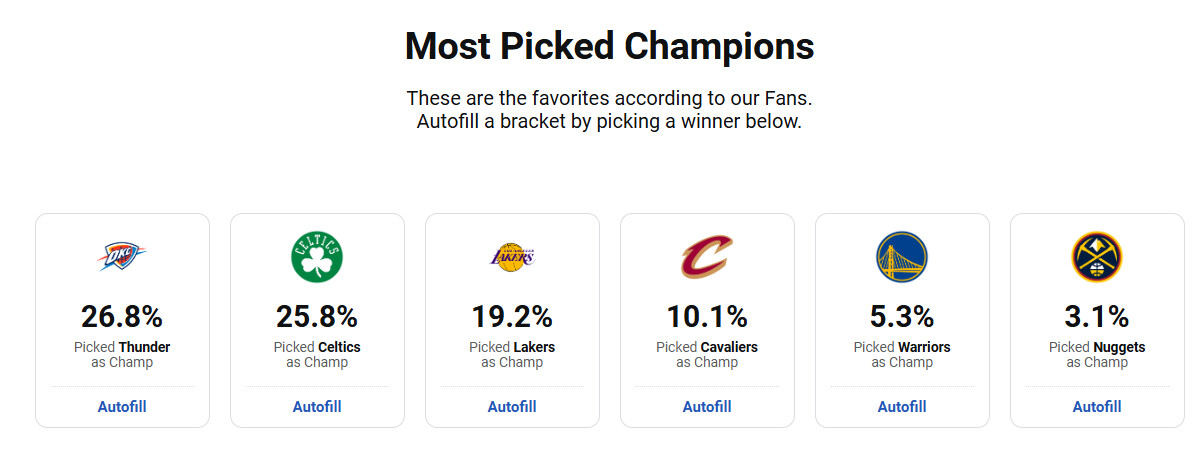Image resolution: width=1195 pixels, height=473 pixels.
Task: Autofill bracket with Celtics as champion
Action: point(317,407)
